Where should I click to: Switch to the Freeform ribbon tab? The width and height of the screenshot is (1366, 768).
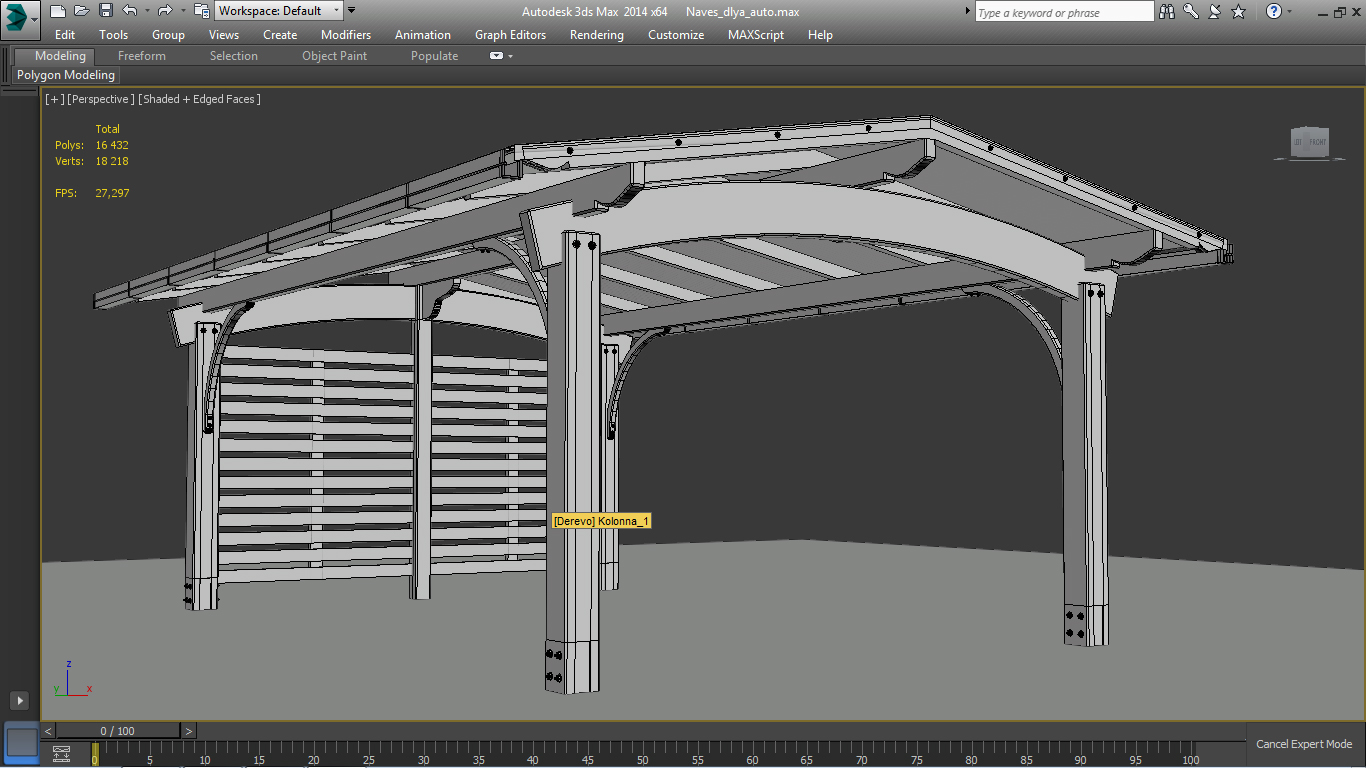pos(142,56)
